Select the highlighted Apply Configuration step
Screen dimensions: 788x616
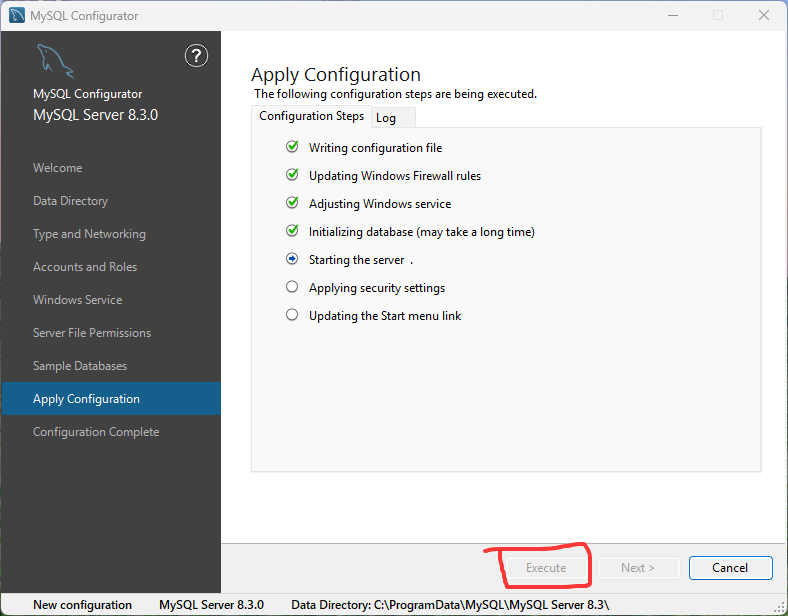click(111, 399)
